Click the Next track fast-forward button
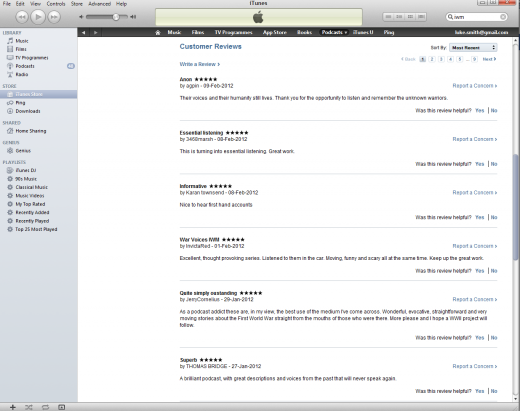Image resolution: width=520 pixels, height=411 pixels. pos(54,17)
